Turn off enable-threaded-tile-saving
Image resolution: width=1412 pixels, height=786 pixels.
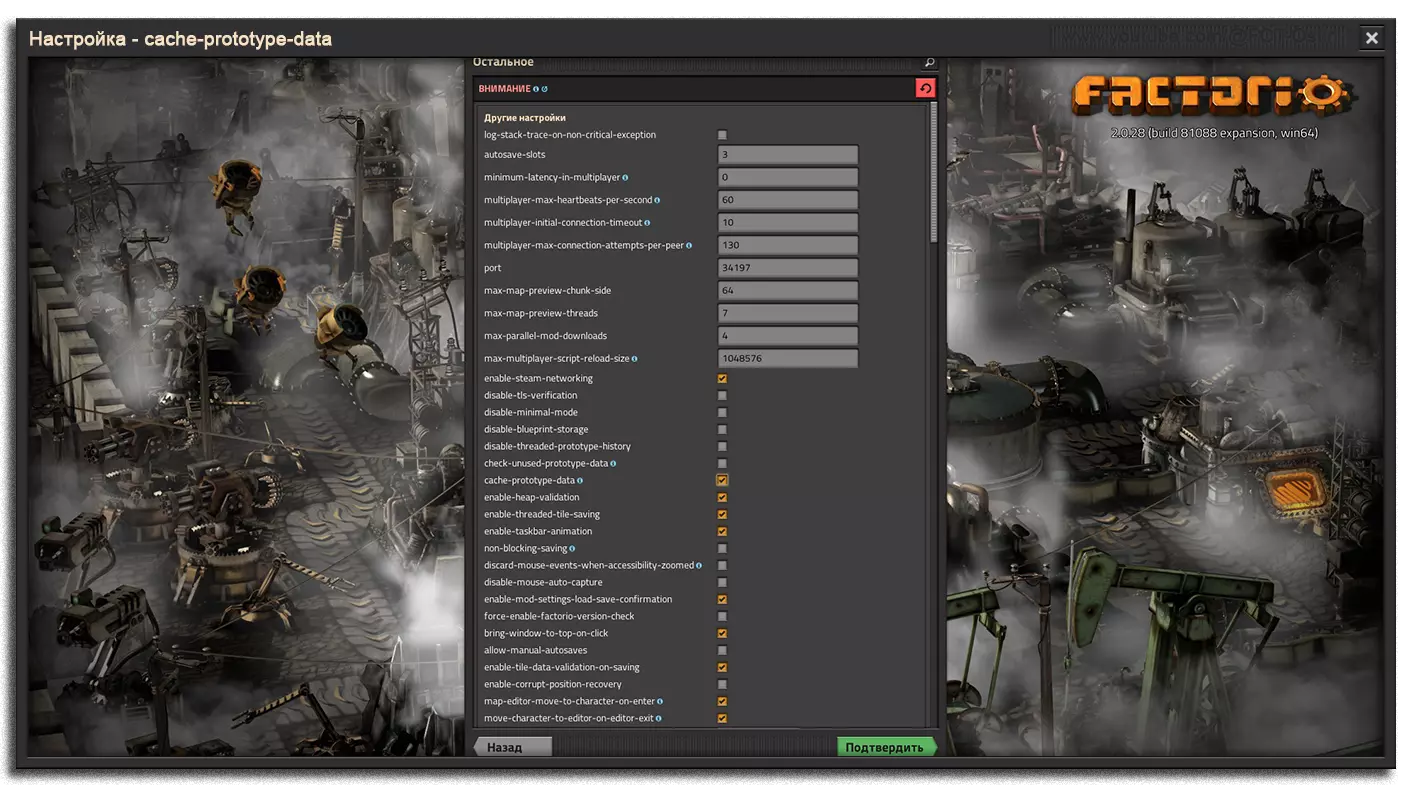coord(722,515)
